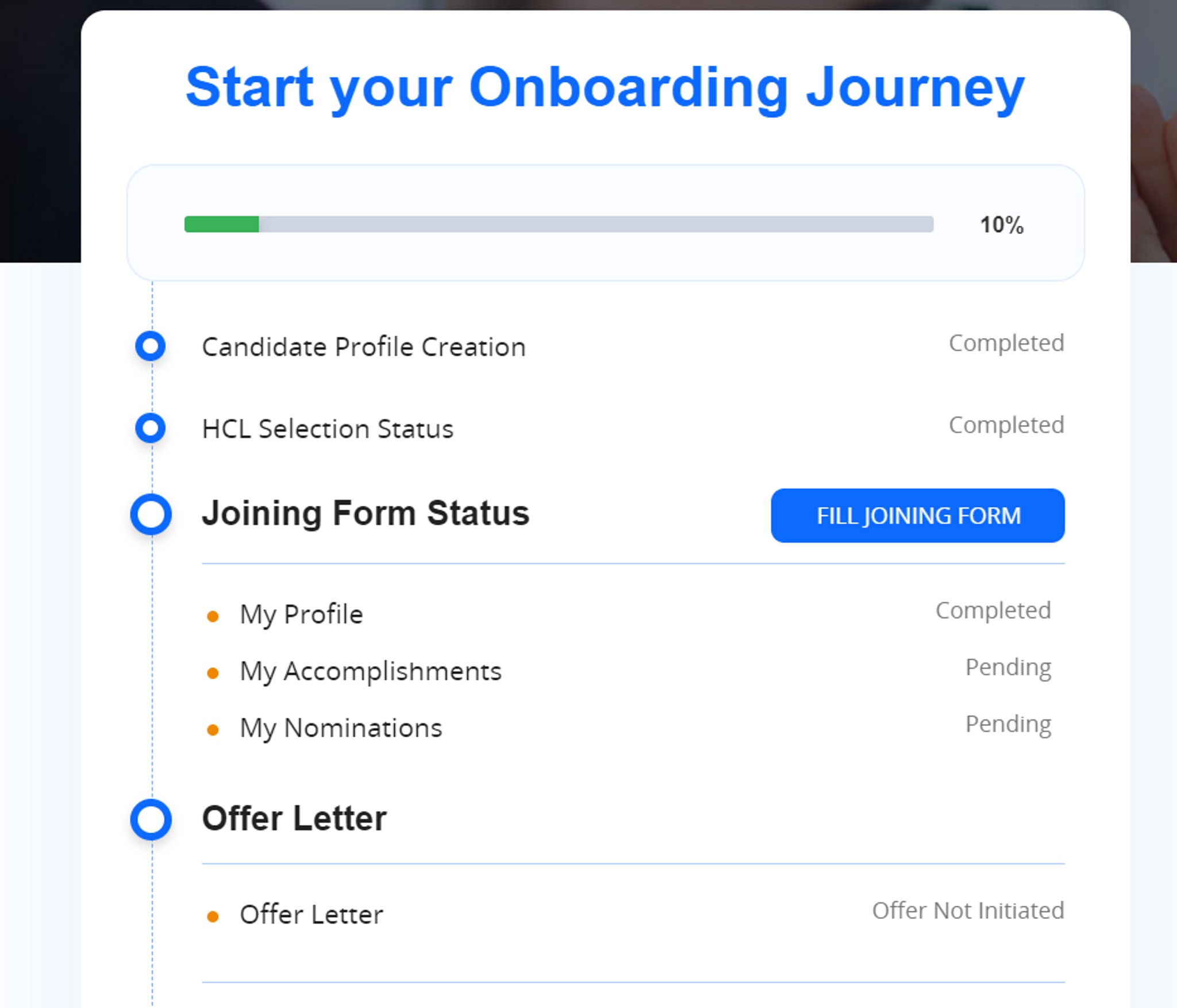Click the Offer Letter step circle marker
Screen dimensions: 1177x1008
tap(151, 820)
